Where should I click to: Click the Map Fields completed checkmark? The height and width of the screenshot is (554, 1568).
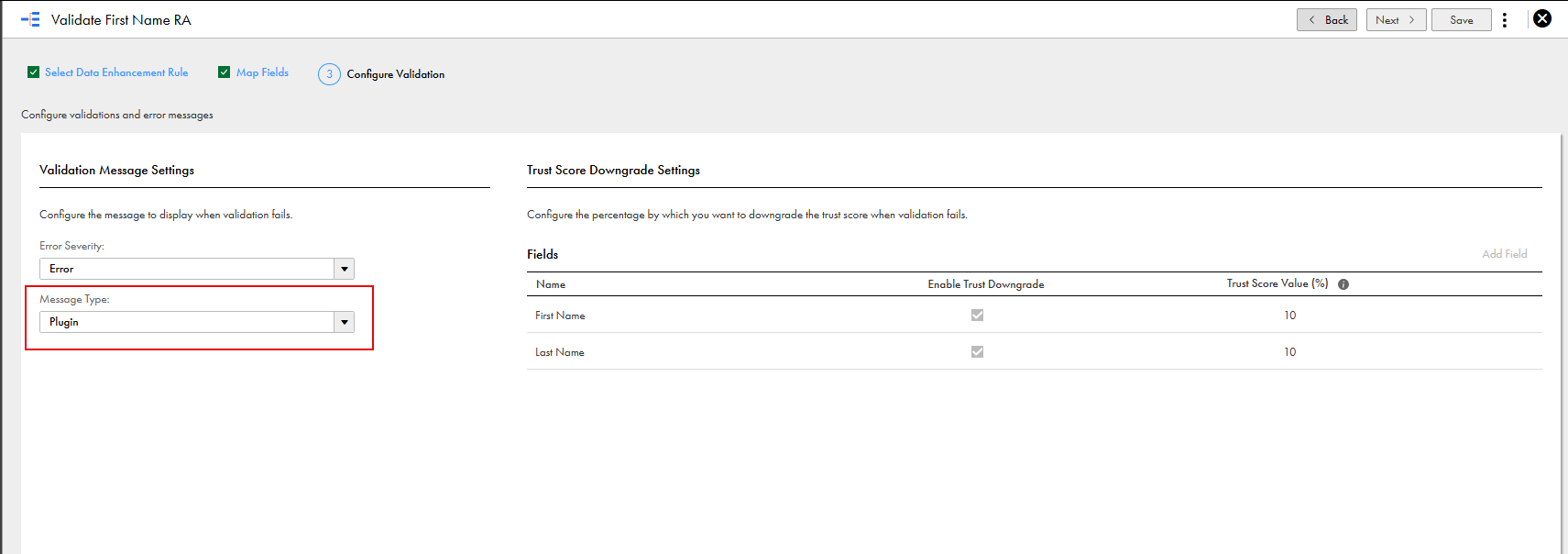[x=224, y=72]
